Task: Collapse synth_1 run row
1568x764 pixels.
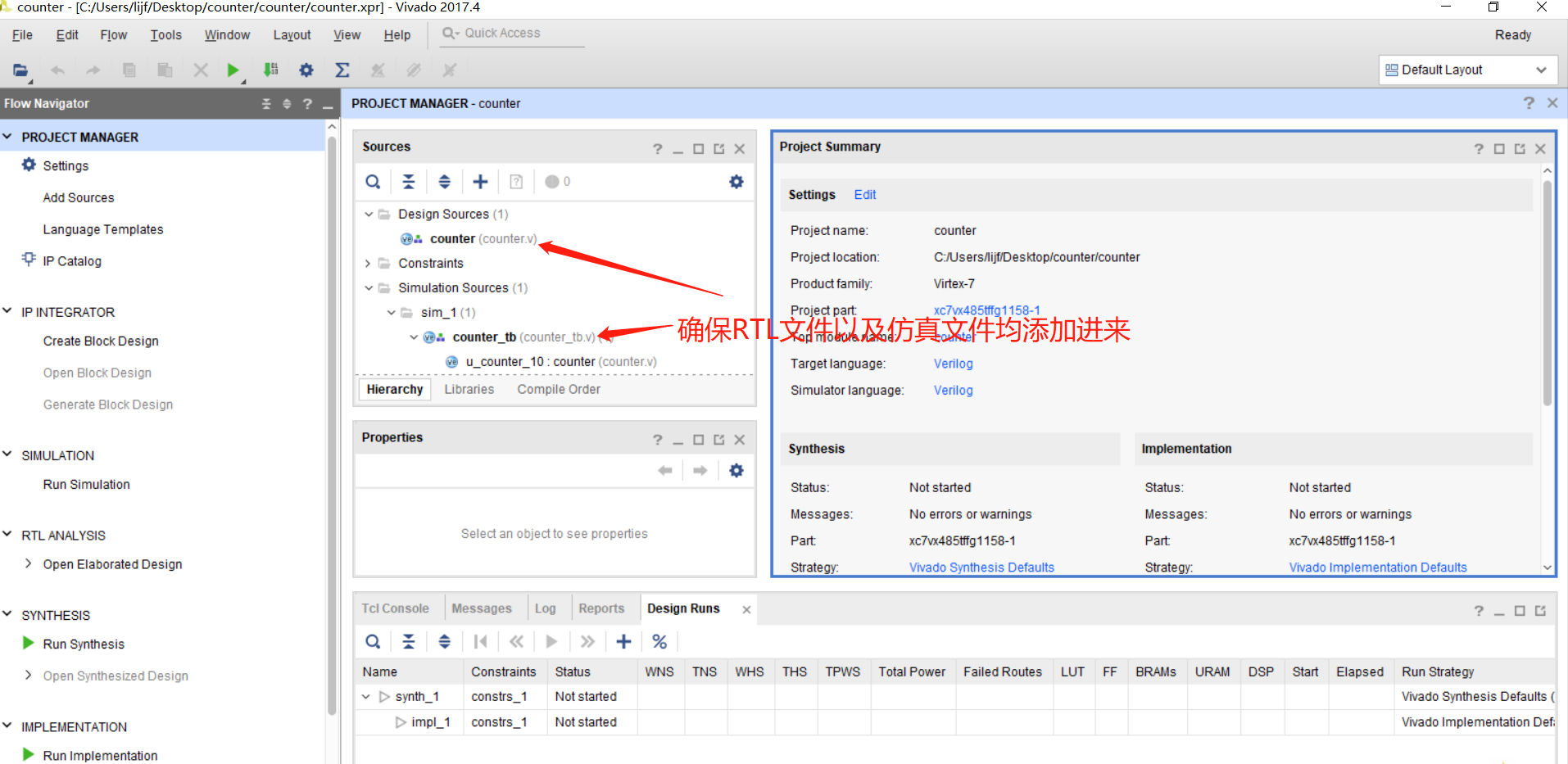Action: [x=366, y=697]
